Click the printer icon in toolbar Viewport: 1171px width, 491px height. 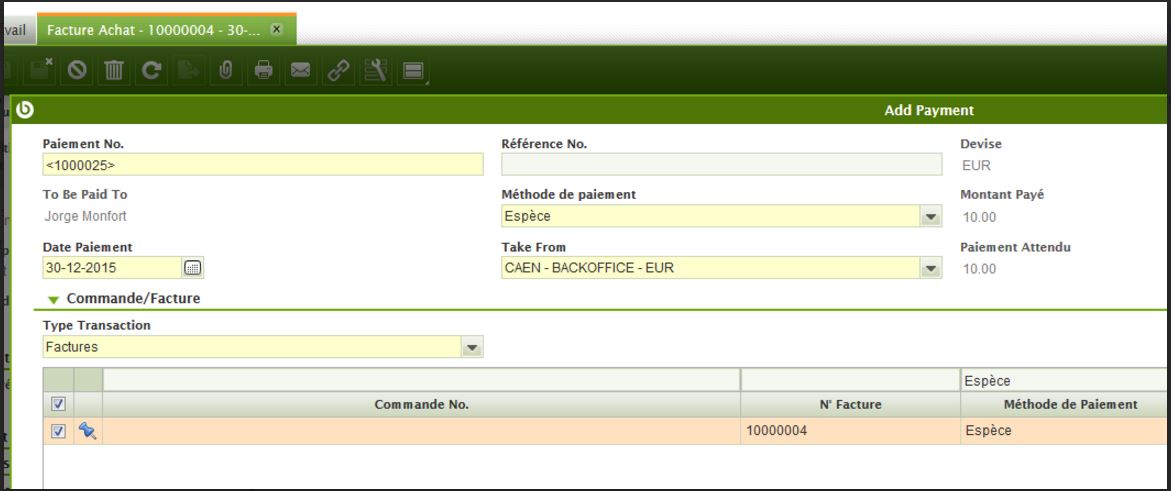(263, 70)
